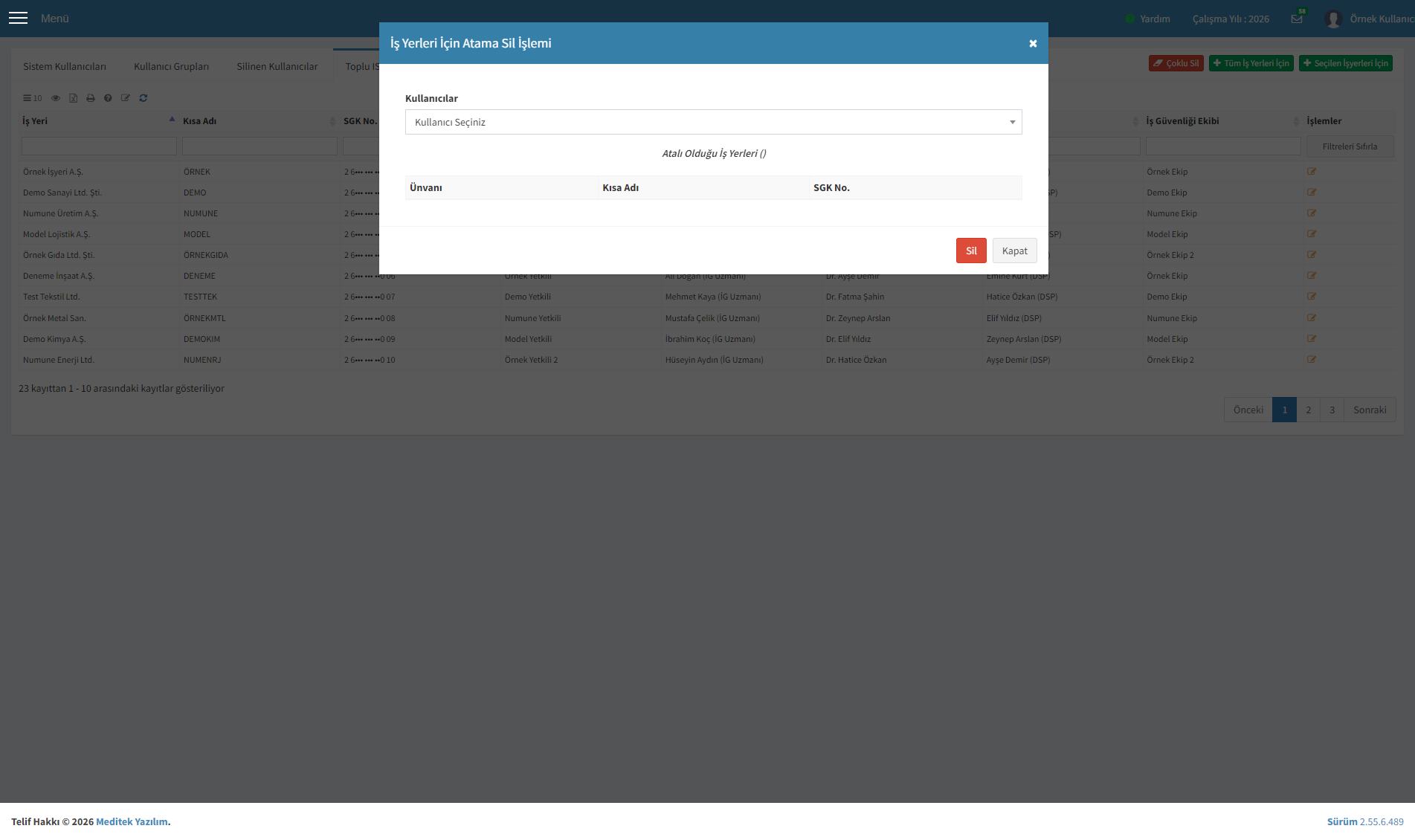Switch to Kullanıcı Grupları tab
Screen dimensions: 1415x840
pos(171,66)
